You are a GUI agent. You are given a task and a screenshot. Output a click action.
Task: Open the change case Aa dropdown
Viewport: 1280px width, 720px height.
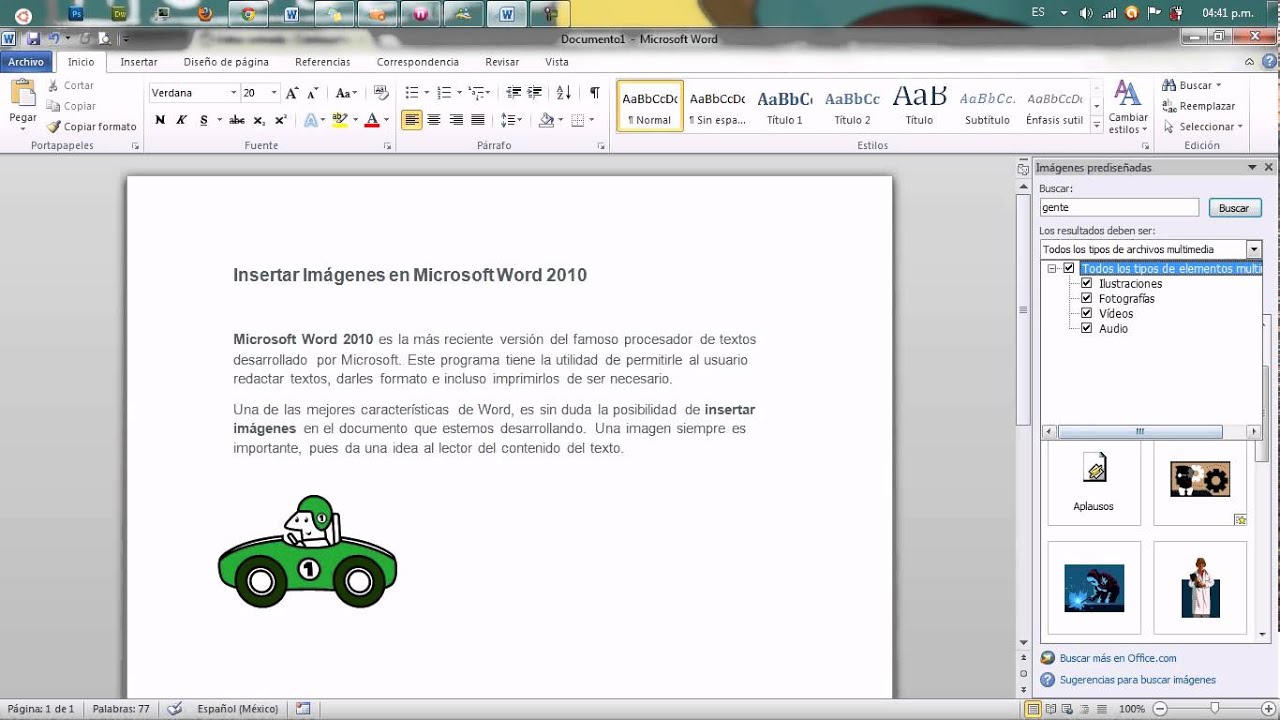(346, 93)
